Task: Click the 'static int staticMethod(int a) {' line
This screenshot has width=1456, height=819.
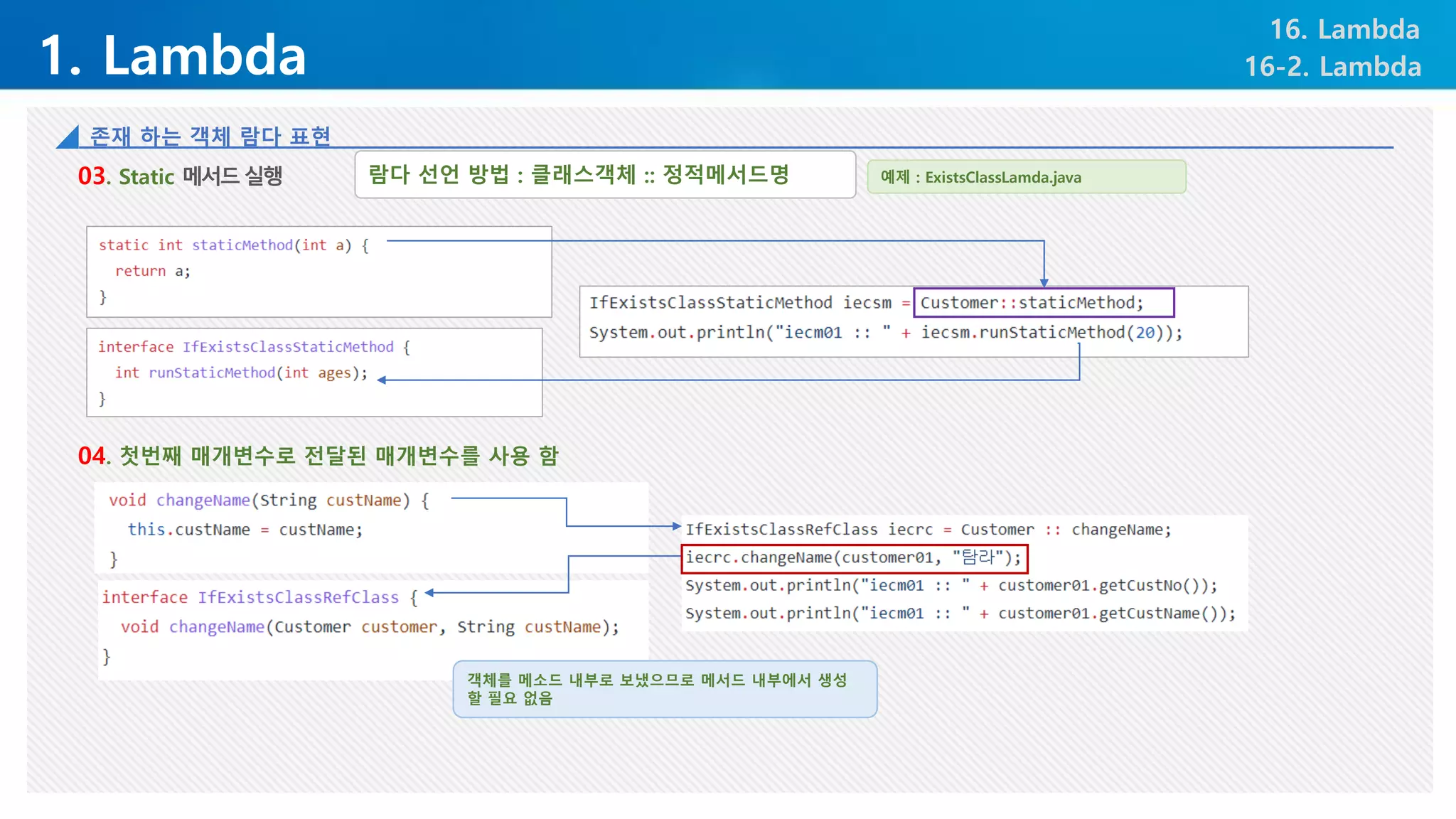Action: pyautogui.click(x=234, y=245)
